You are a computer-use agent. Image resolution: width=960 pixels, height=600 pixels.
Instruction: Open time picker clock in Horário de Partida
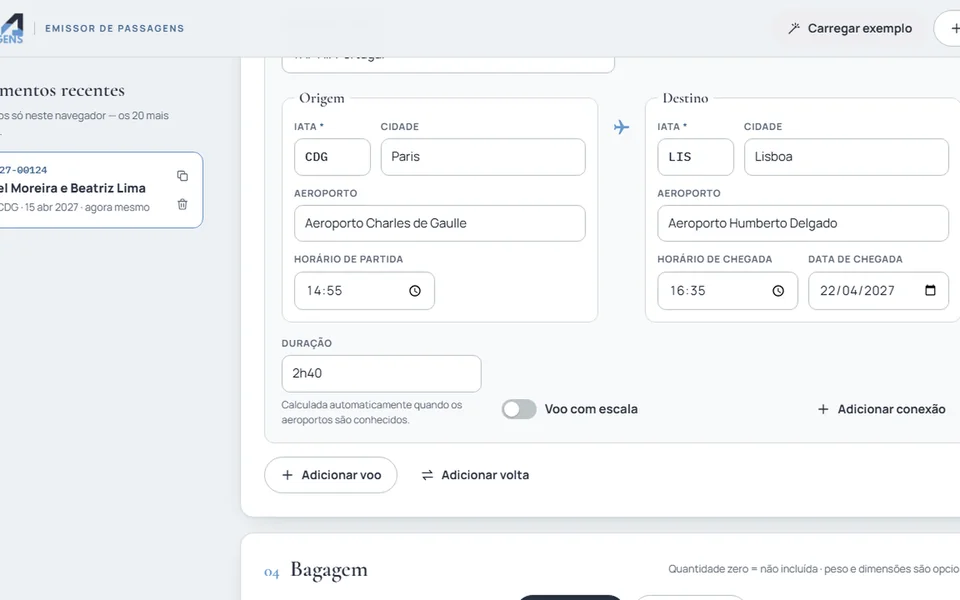coord(415,291)
